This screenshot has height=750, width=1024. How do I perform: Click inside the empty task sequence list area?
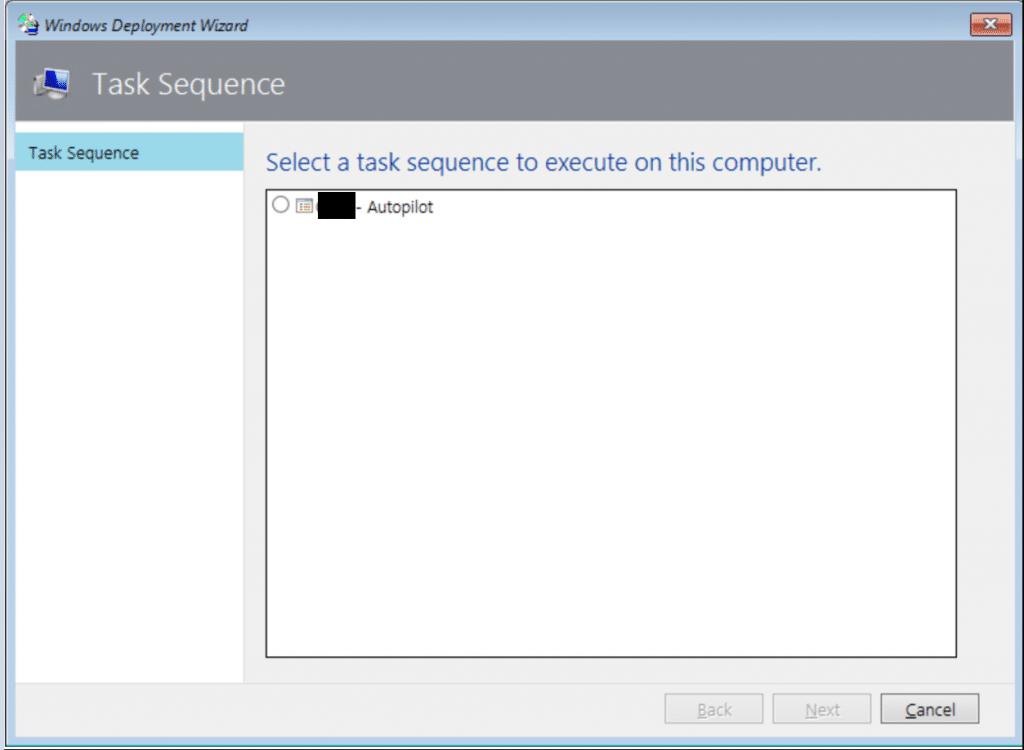pos(610,430)
